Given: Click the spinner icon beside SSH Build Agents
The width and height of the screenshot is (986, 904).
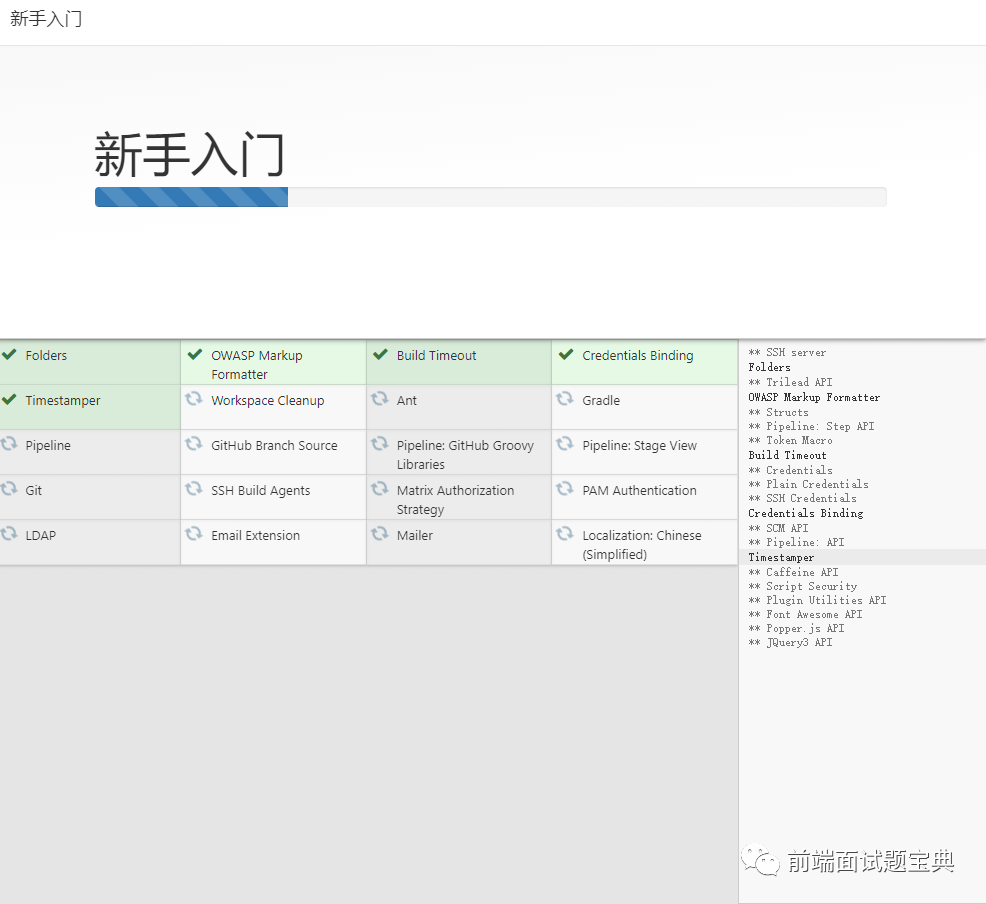Looking at the screenshot, I should click(x=194, y=488).
